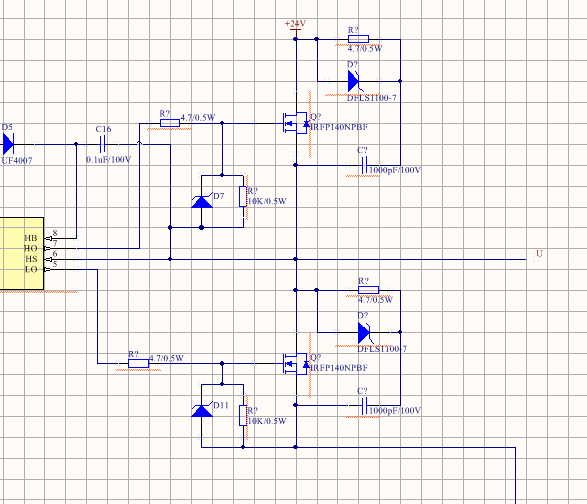Select the D5 diode symbol

point(8,144)
